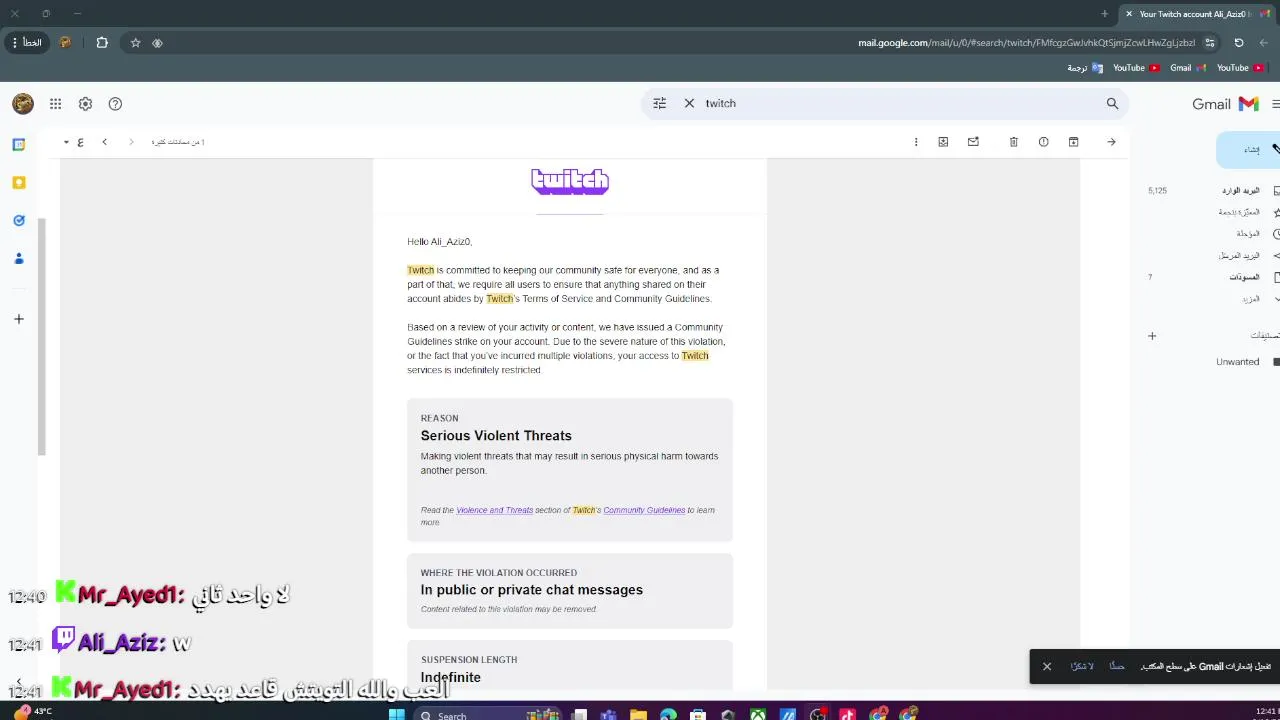Open the Google apps grid
The width and height of the screenshot is (1280, 720).
click(x=55, y=103)
